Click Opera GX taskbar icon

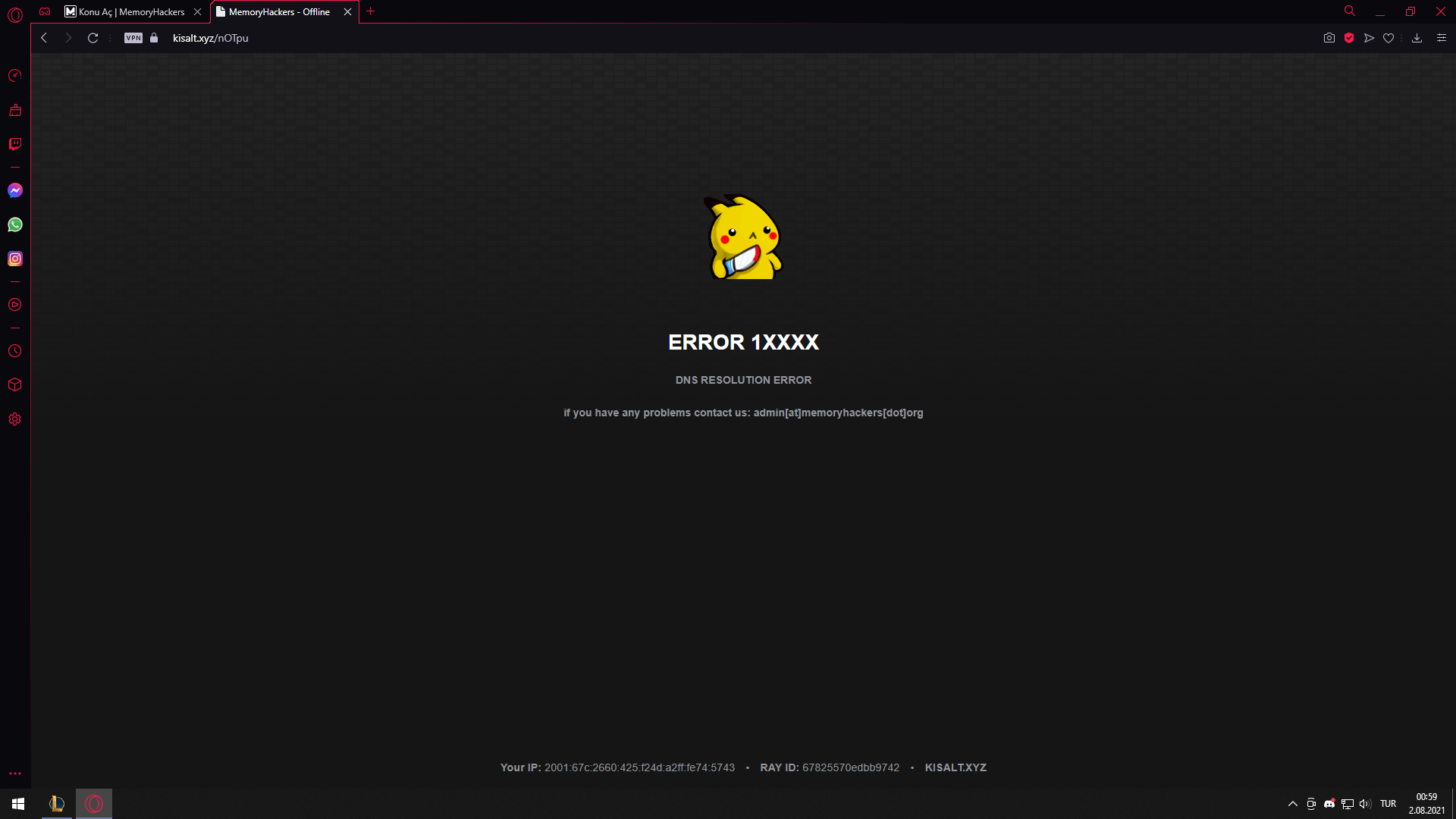tap(94, 804)
